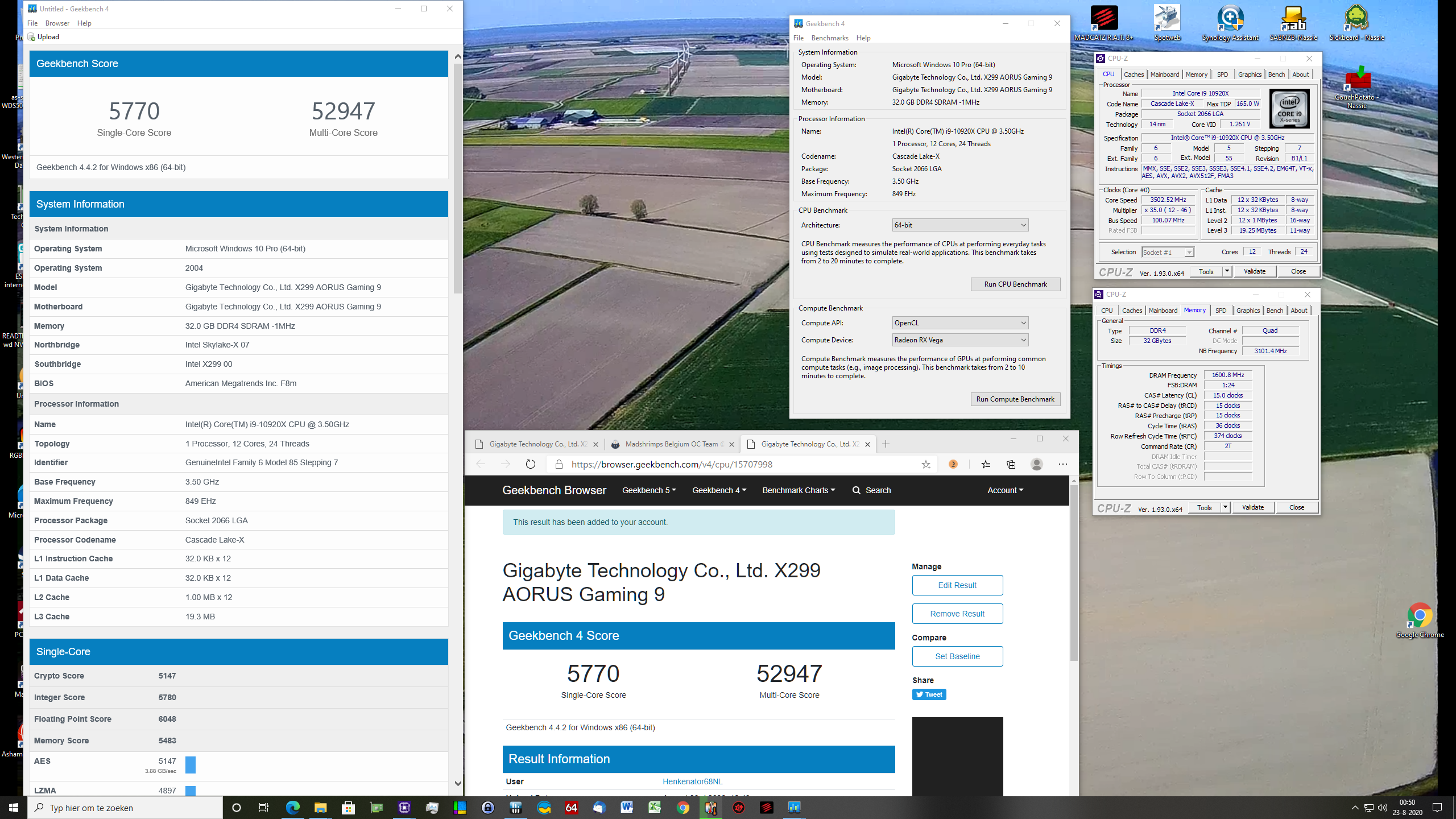This screenshot has height=819, width=1456.
Task: Open the SABNZB Nassie desktop icon
Action: click(x=1293, y=23)
